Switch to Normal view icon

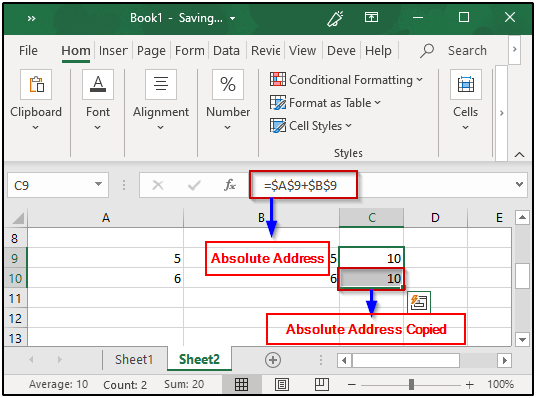[241, 385]
